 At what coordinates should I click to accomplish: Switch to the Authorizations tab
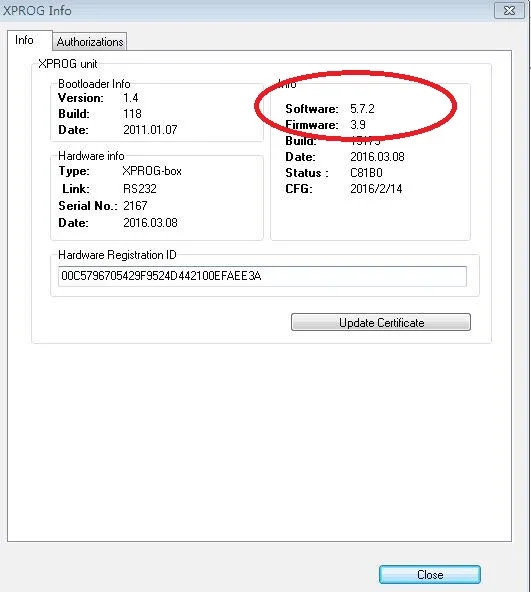pos(90,42)
